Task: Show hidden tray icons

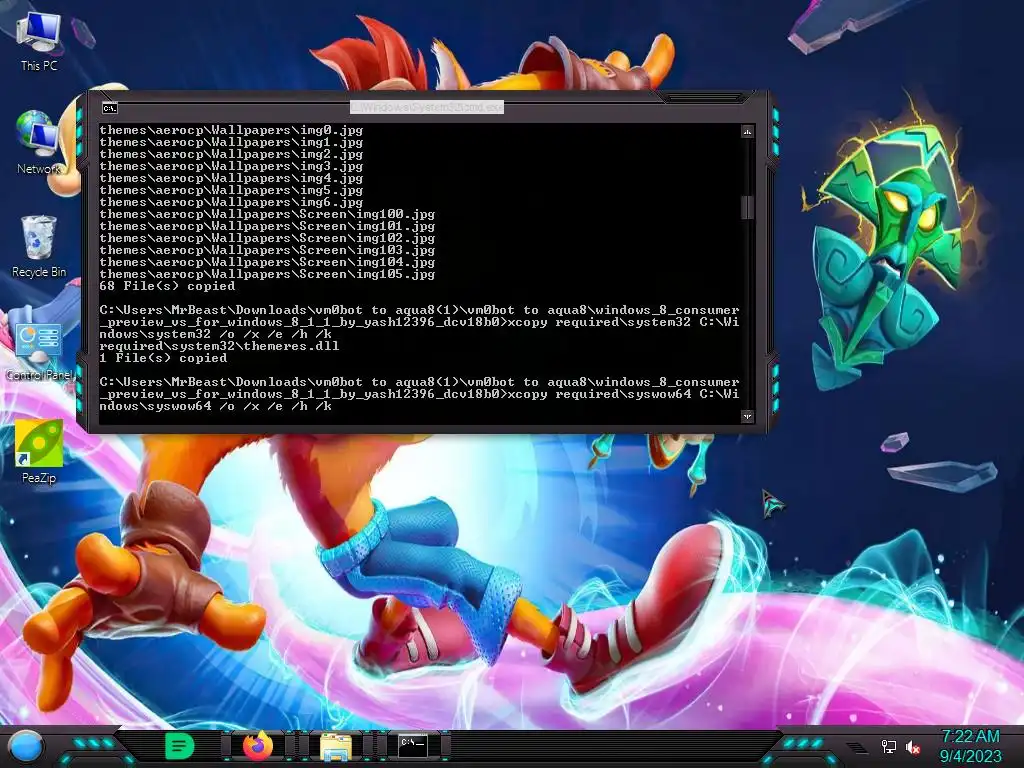Action: (856, 748)
